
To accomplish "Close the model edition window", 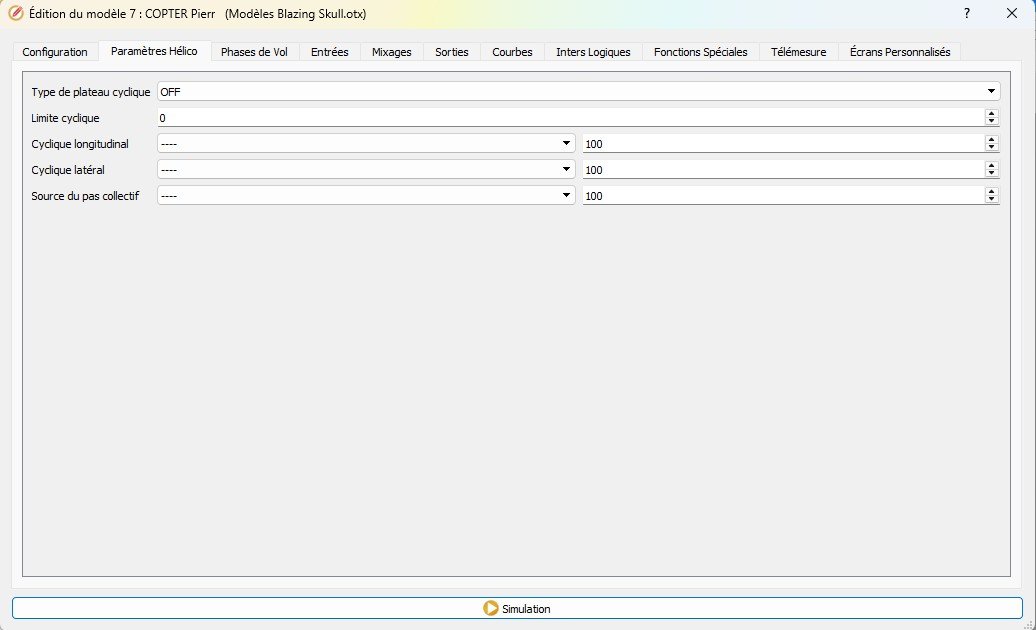I will (x=1012, y=14).
